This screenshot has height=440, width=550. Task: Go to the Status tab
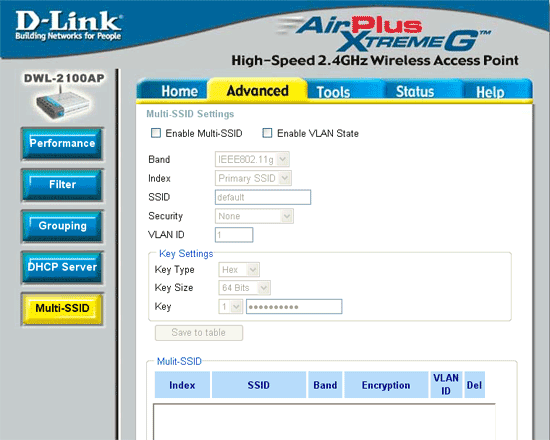coord(415,92)
